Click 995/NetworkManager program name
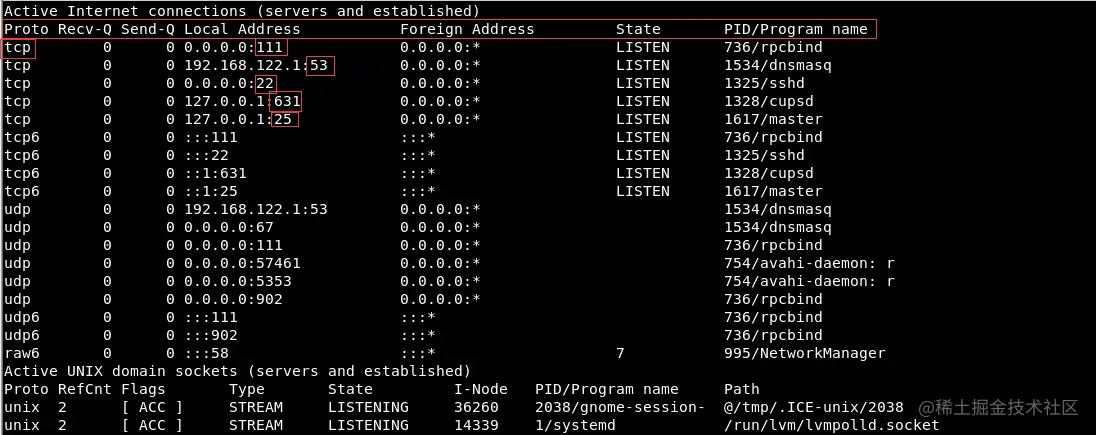Viewport: 1096px width, 435px height. click(805, 353)
